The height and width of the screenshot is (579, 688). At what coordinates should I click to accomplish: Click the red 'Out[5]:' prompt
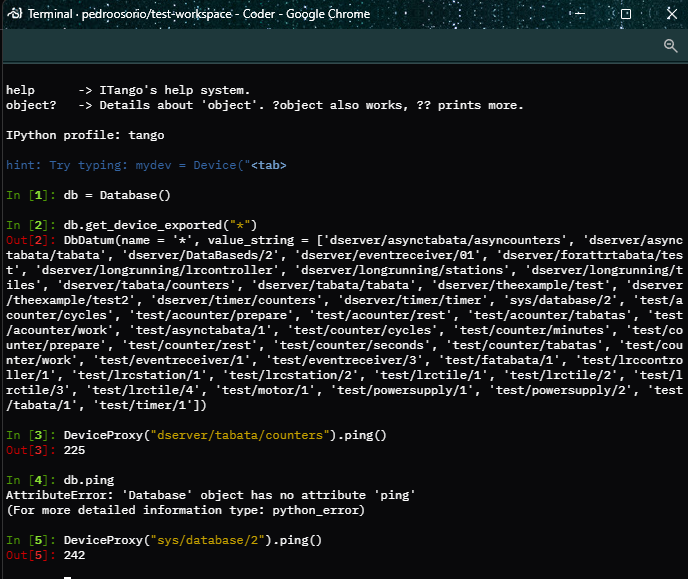31,555
